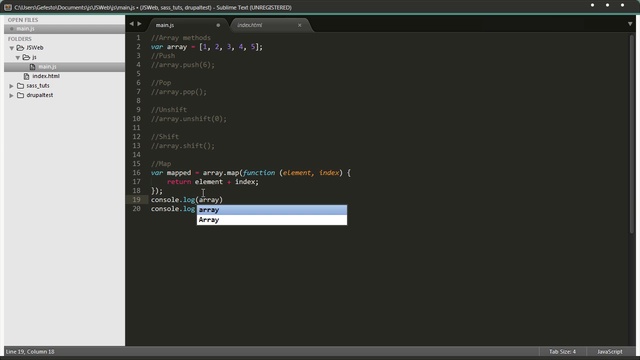Expand the drupaltest folder
640x360 pixels.
click(x=11, y=95)
